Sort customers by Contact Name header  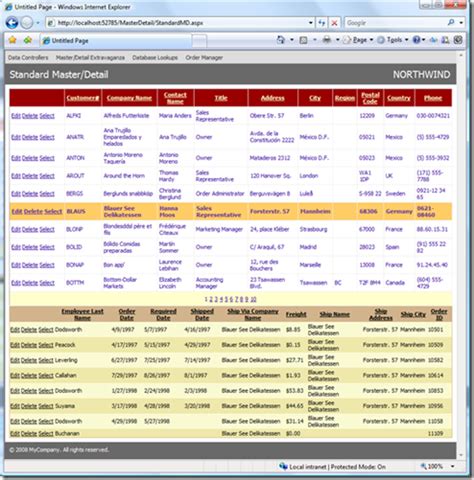pos(175,98)
